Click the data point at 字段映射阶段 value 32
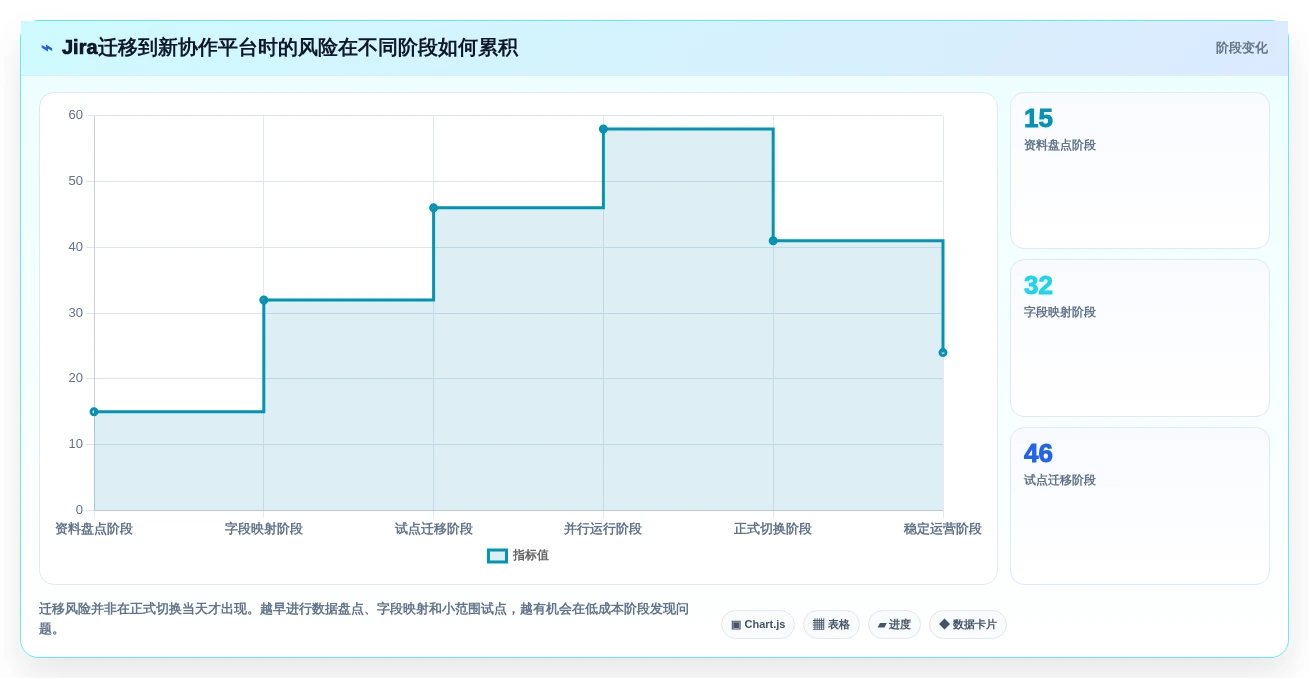 click(264, 300)
